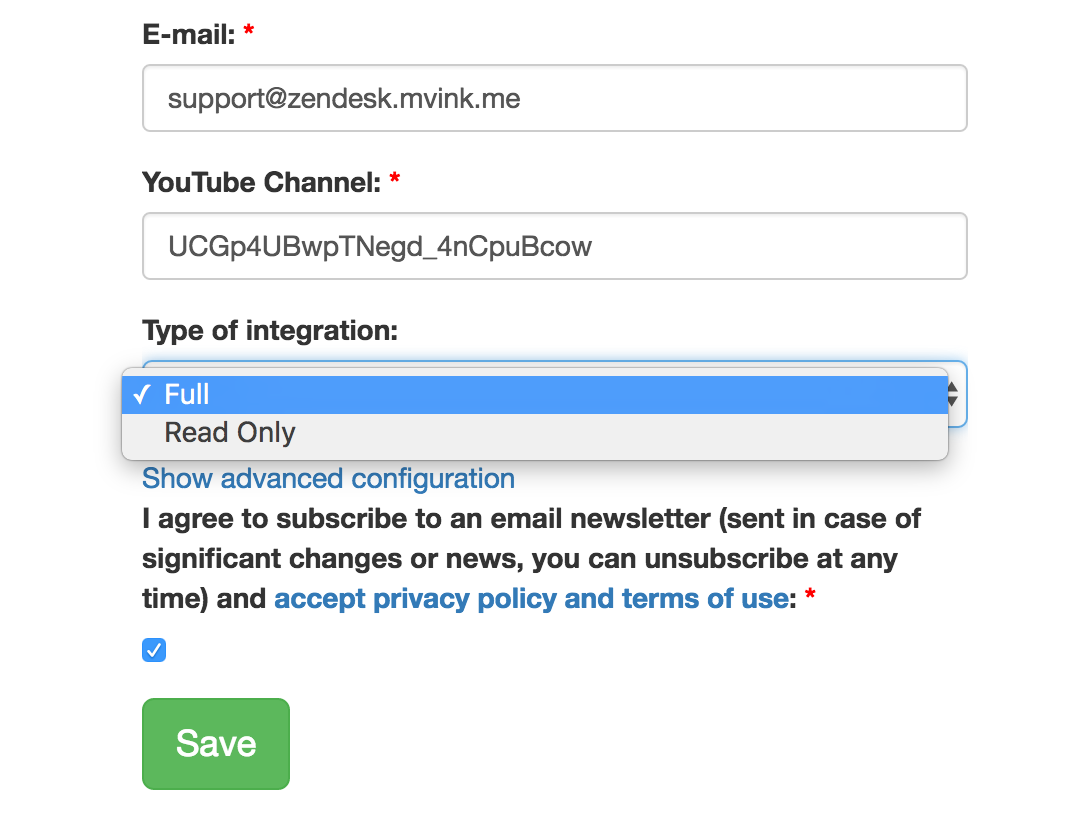The width and height of the screenshot is (1082, 840).
Task: Click the up arrow on integration select
Action: click(x=953, y=385)
